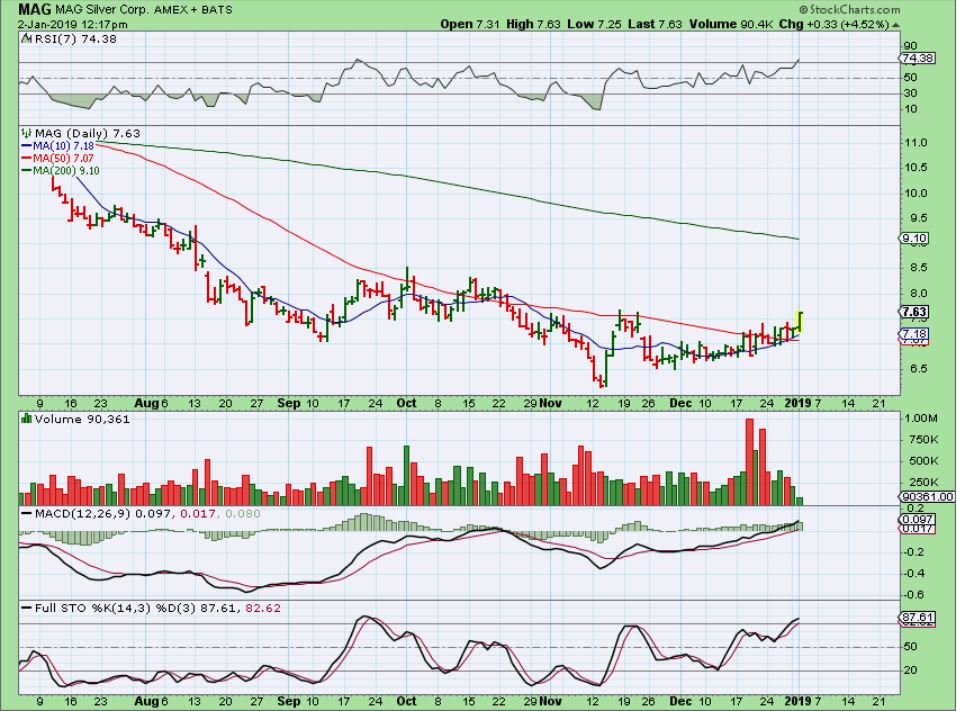
Task: Click the green MA(200) 9.10 legend
Action: click(60, 171)
